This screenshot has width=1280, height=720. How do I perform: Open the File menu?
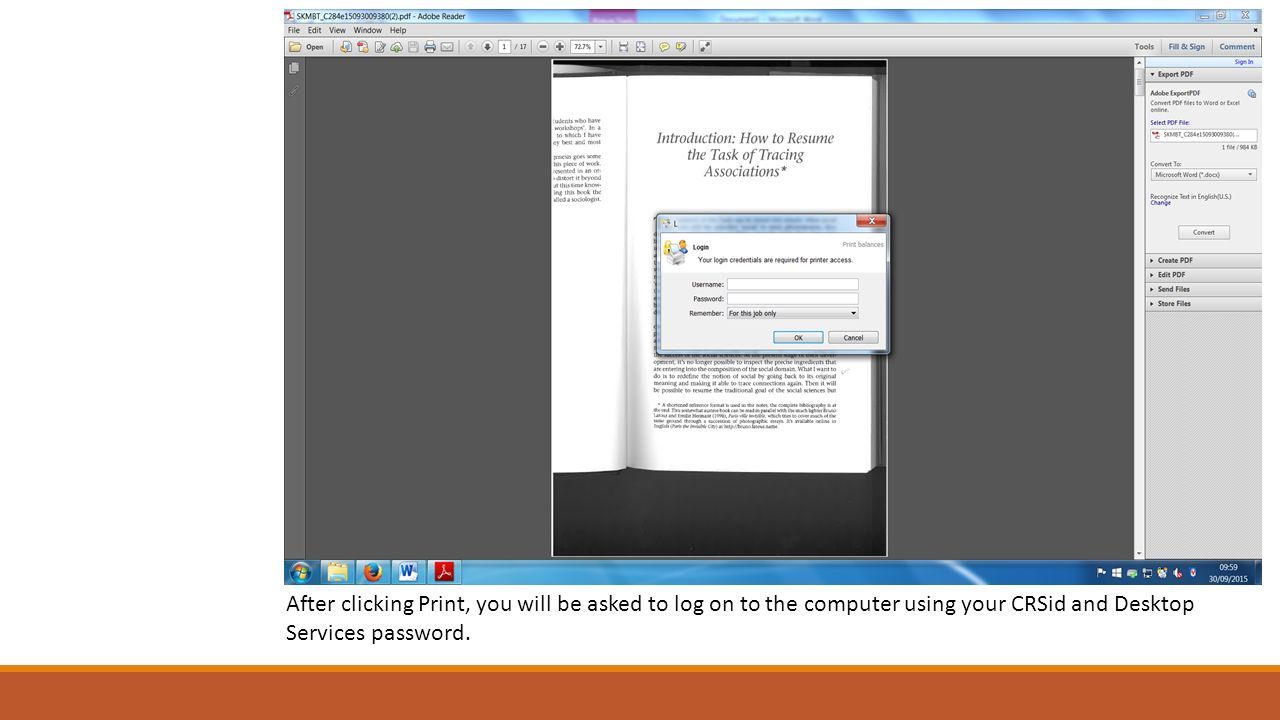(x=294, y=30)
